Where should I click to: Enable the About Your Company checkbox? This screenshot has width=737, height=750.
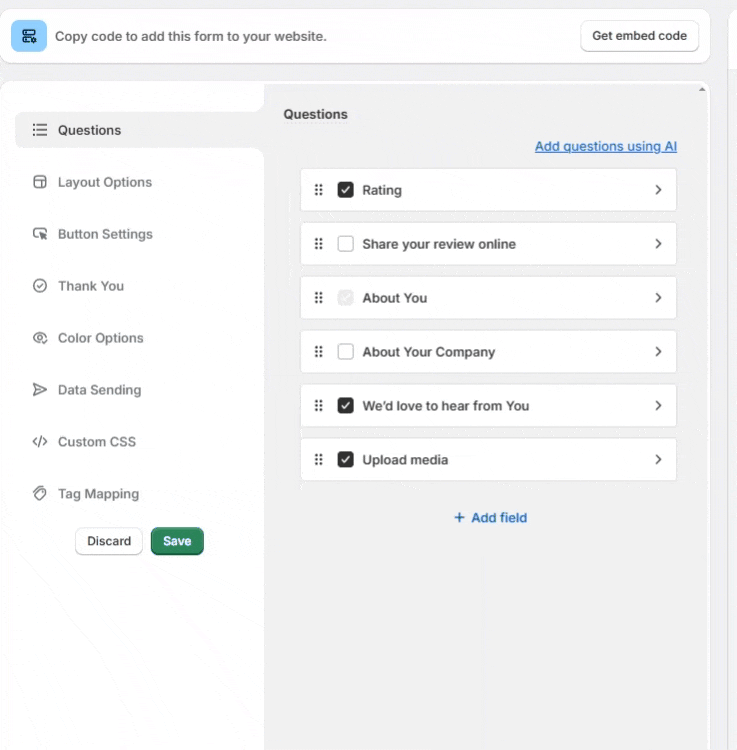click(346, 352)
